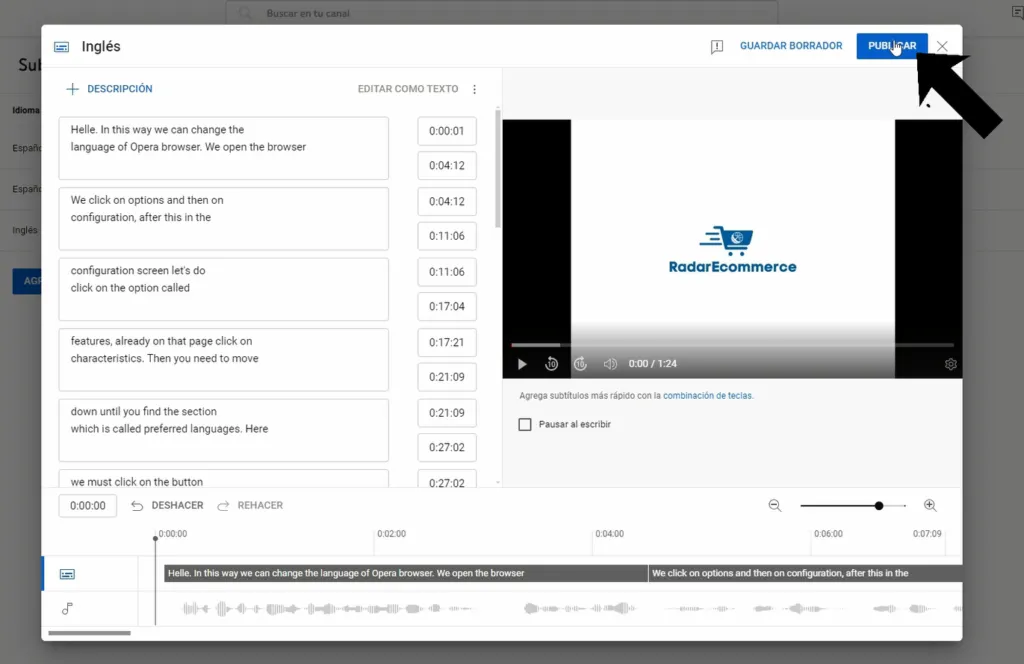1024x664 pixels.
Task: Open the send feedback icon
Action: (716, 46)
